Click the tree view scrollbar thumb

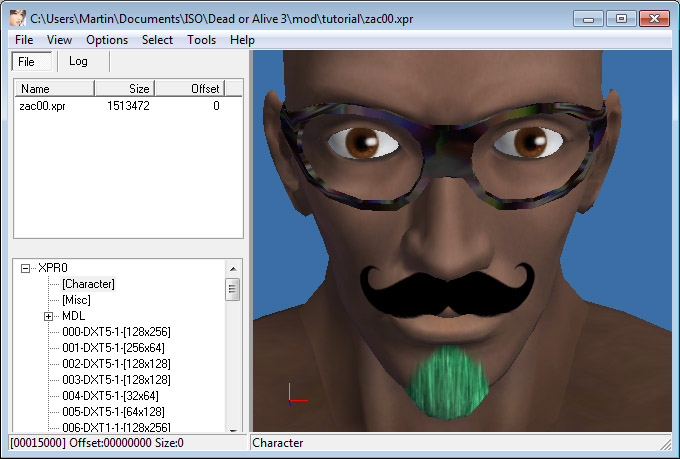pos(233,289)
